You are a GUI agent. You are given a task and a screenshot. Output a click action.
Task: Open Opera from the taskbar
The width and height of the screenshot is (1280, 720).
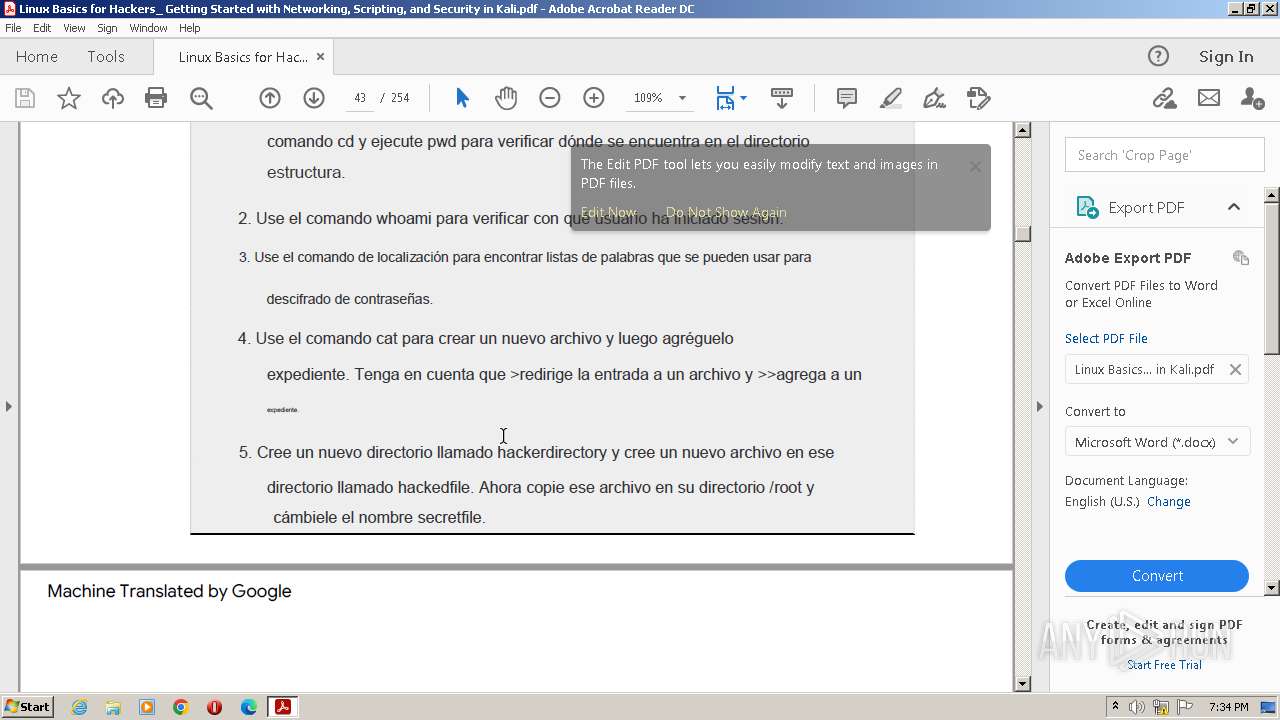click(x=214, y=707)
